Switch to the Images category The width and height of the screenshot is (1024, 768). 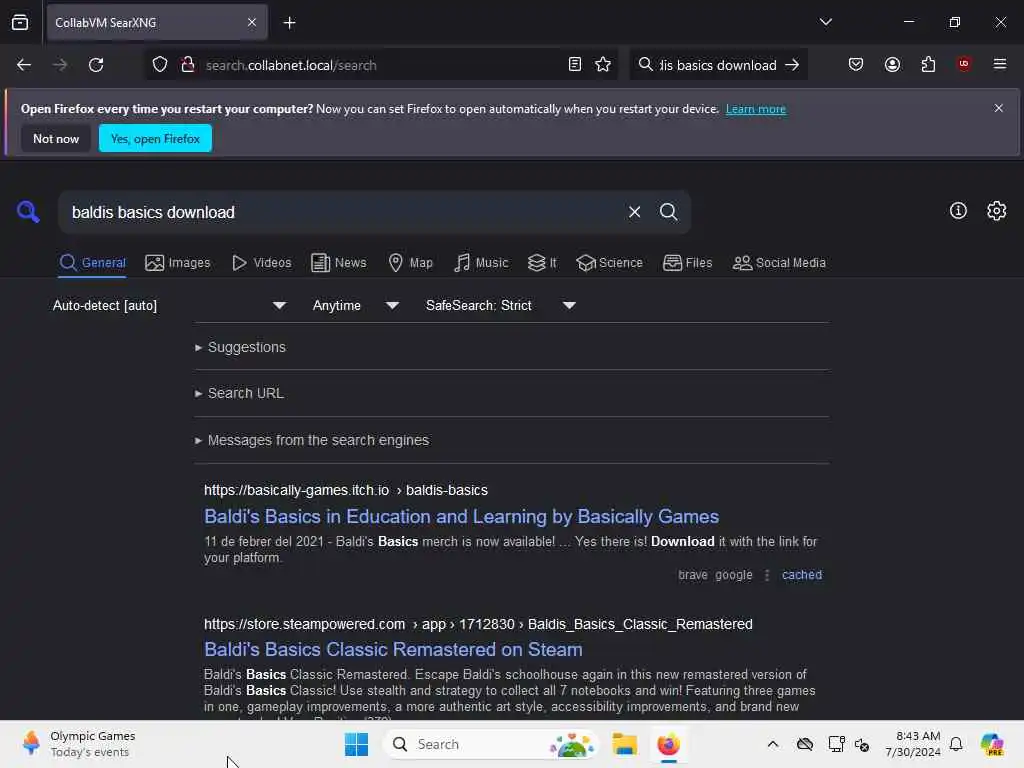click(x=178, y=263)
